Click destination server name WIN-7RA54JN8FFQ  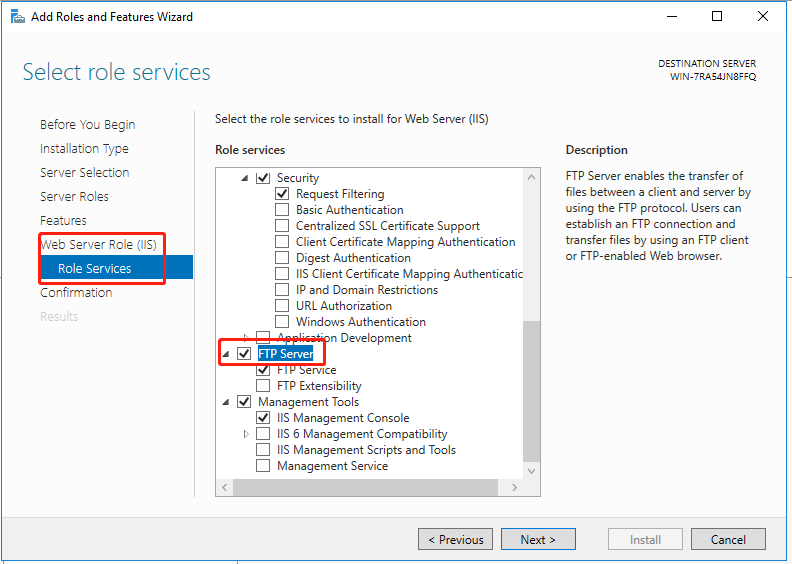point(713,77)
